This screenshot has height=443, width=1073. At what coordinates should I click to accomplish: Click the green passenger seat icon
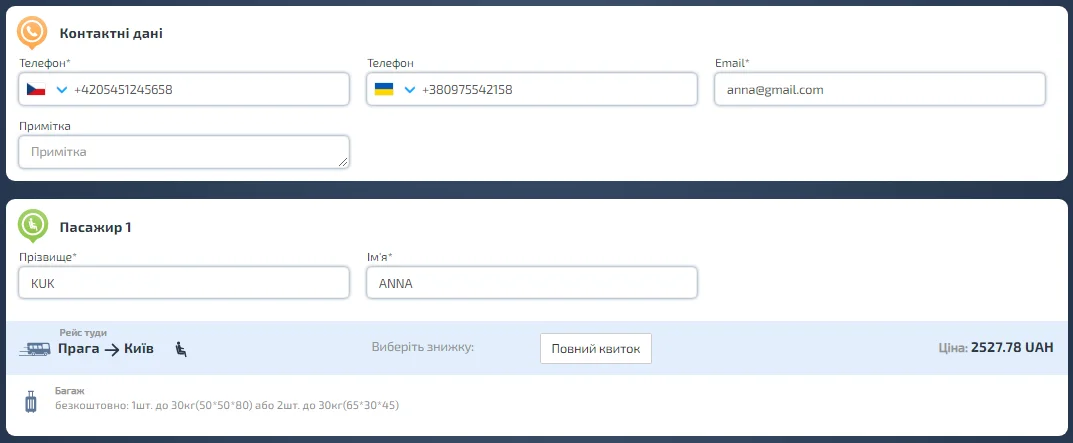pyautogui.click(x=32, y=226)
